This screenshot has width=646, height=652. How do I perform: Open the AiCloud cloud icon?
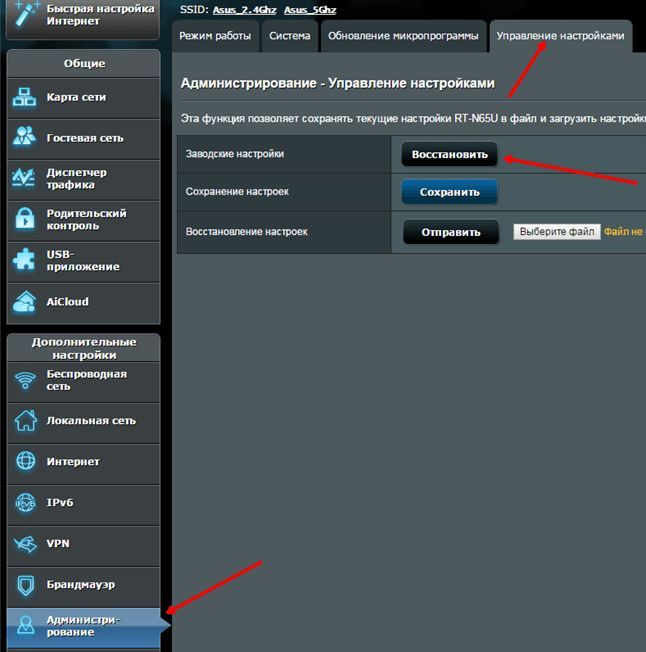tap(24, 302)
